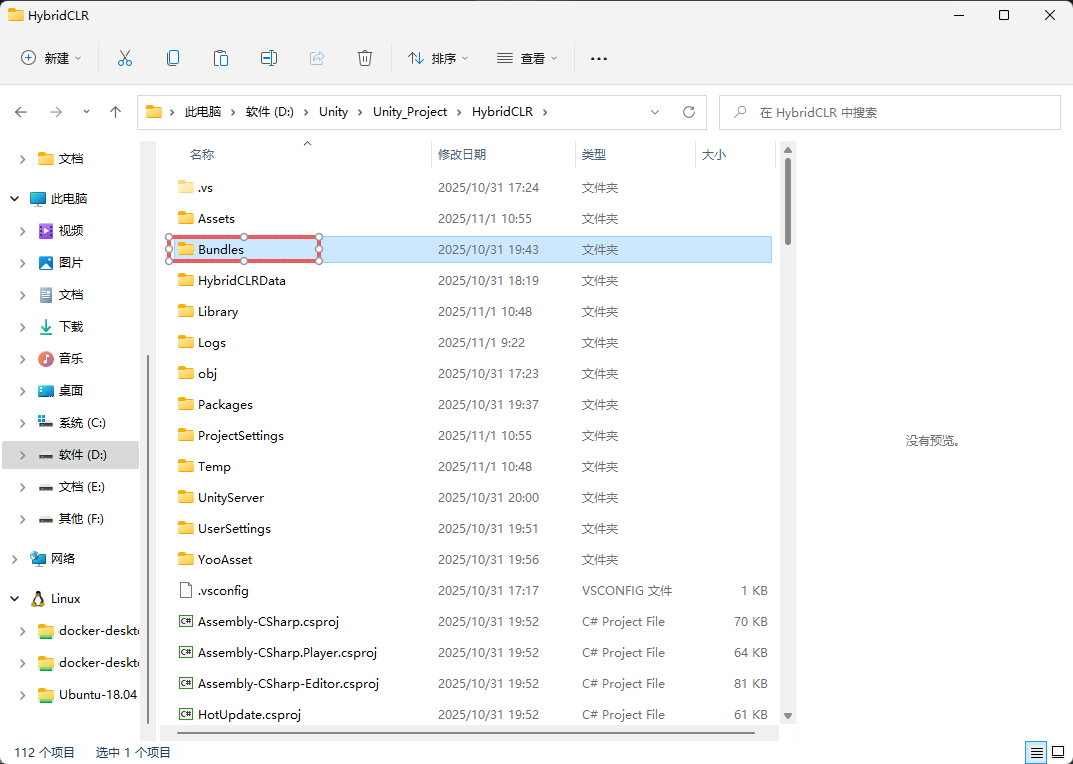
Task: Select the 音乐 folder in sidebar
Action: tap(70, 359)
